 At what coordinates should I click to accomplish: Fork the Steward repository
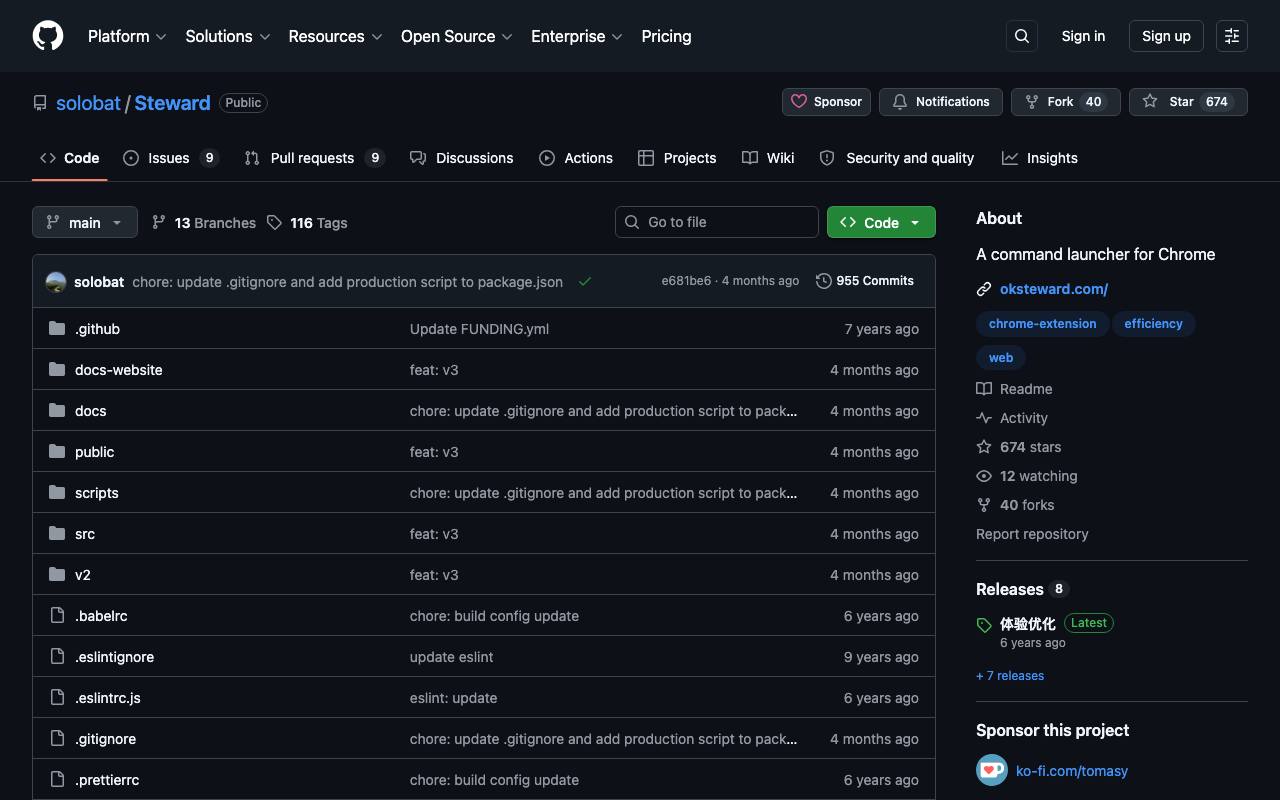click(1066, 102)
